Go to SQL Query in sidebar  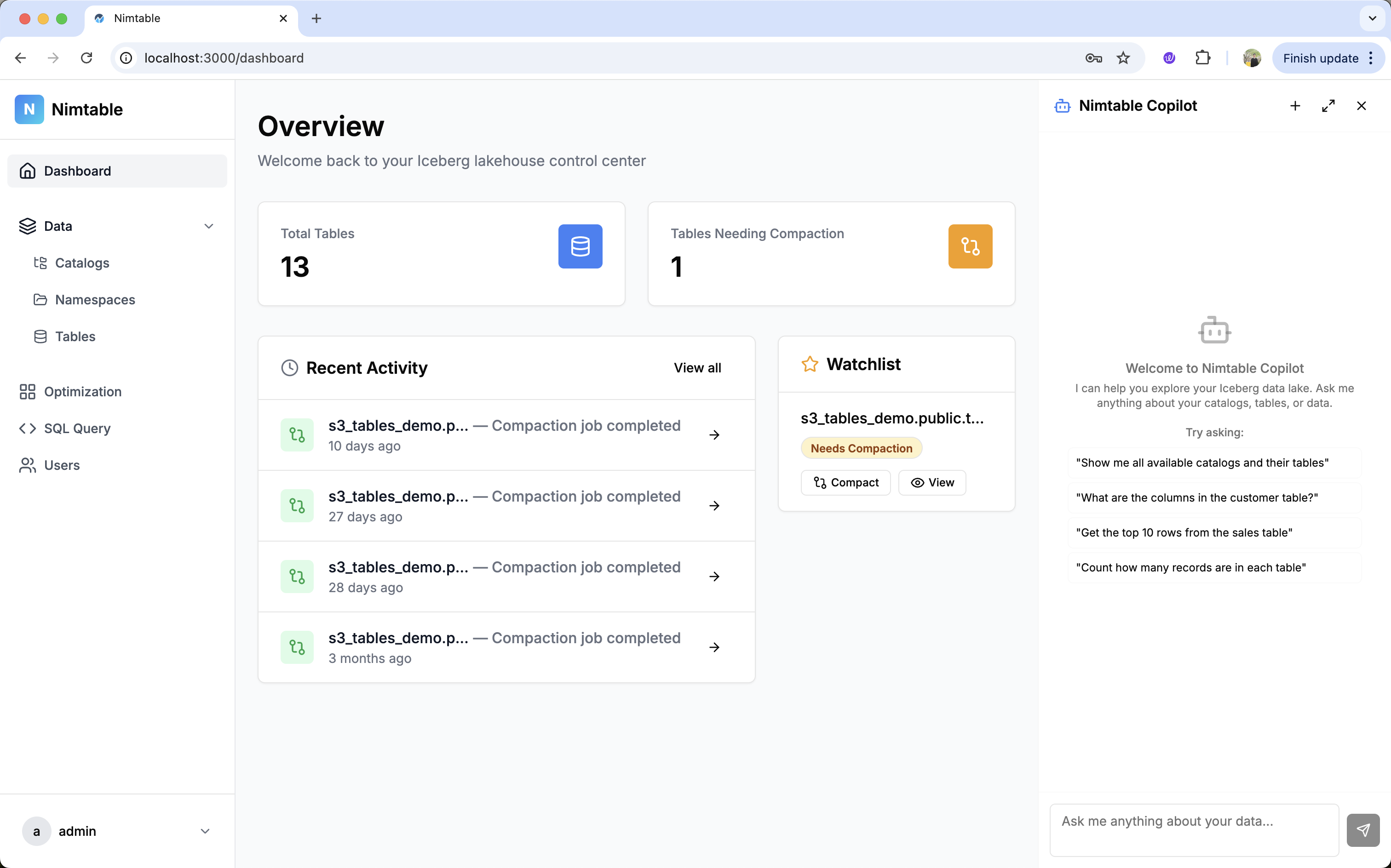tap(77, 428)
